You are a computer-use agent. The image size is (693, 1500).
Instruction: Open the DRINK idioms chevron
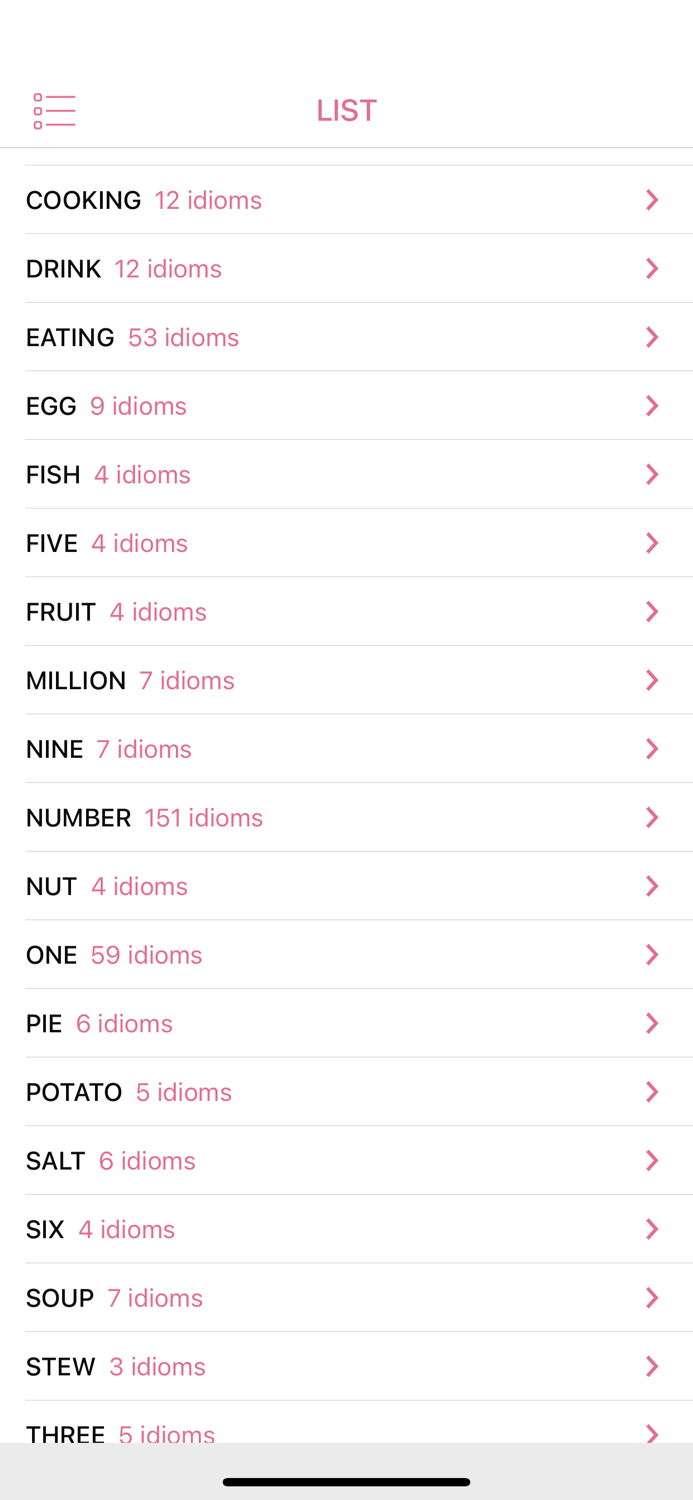[652, 268]
